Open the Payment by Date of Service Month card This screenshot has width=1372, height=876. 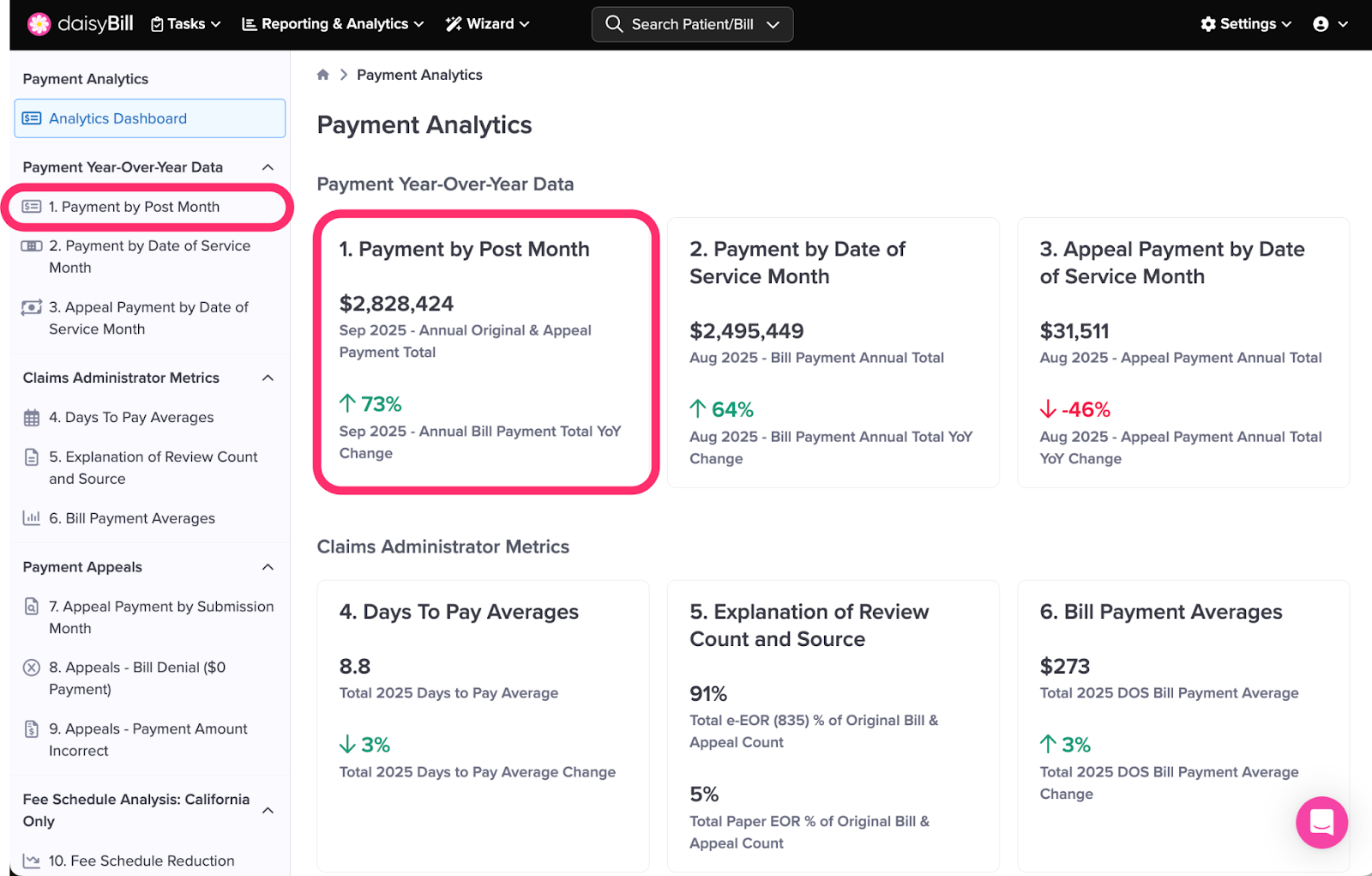coord(833,352)
